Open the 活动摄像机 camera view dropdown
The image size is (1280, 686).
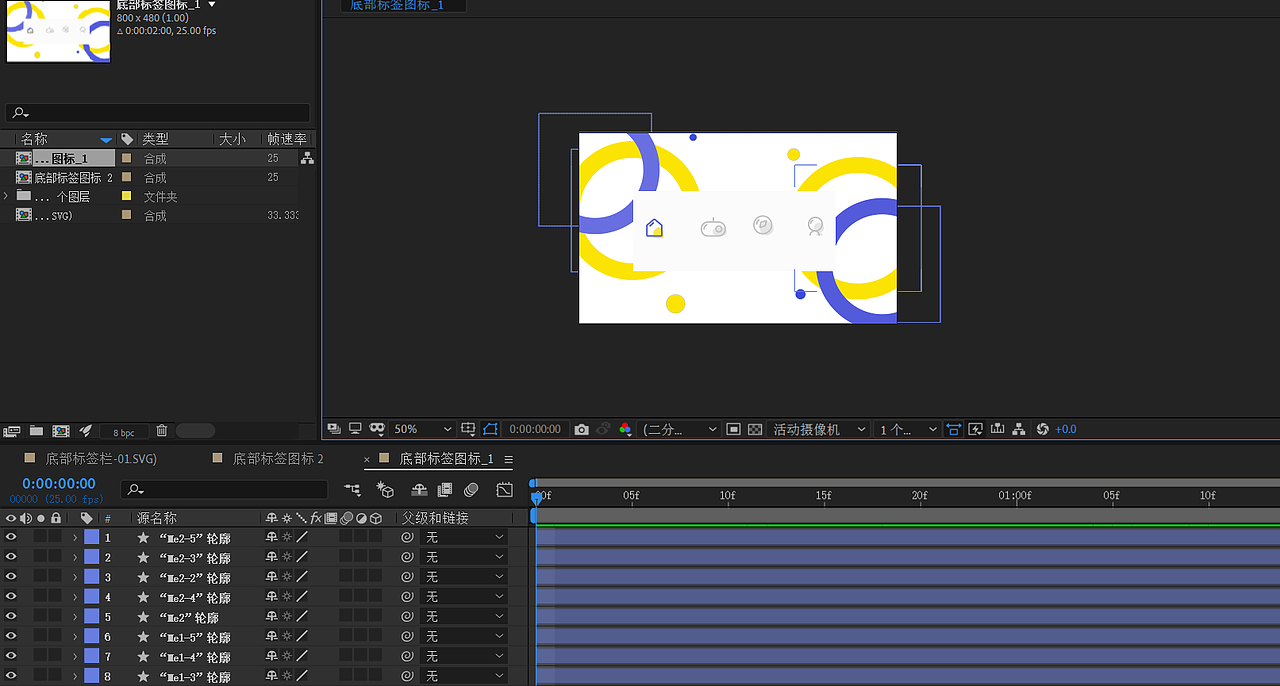pyautogui.click(x=820, y=429)
